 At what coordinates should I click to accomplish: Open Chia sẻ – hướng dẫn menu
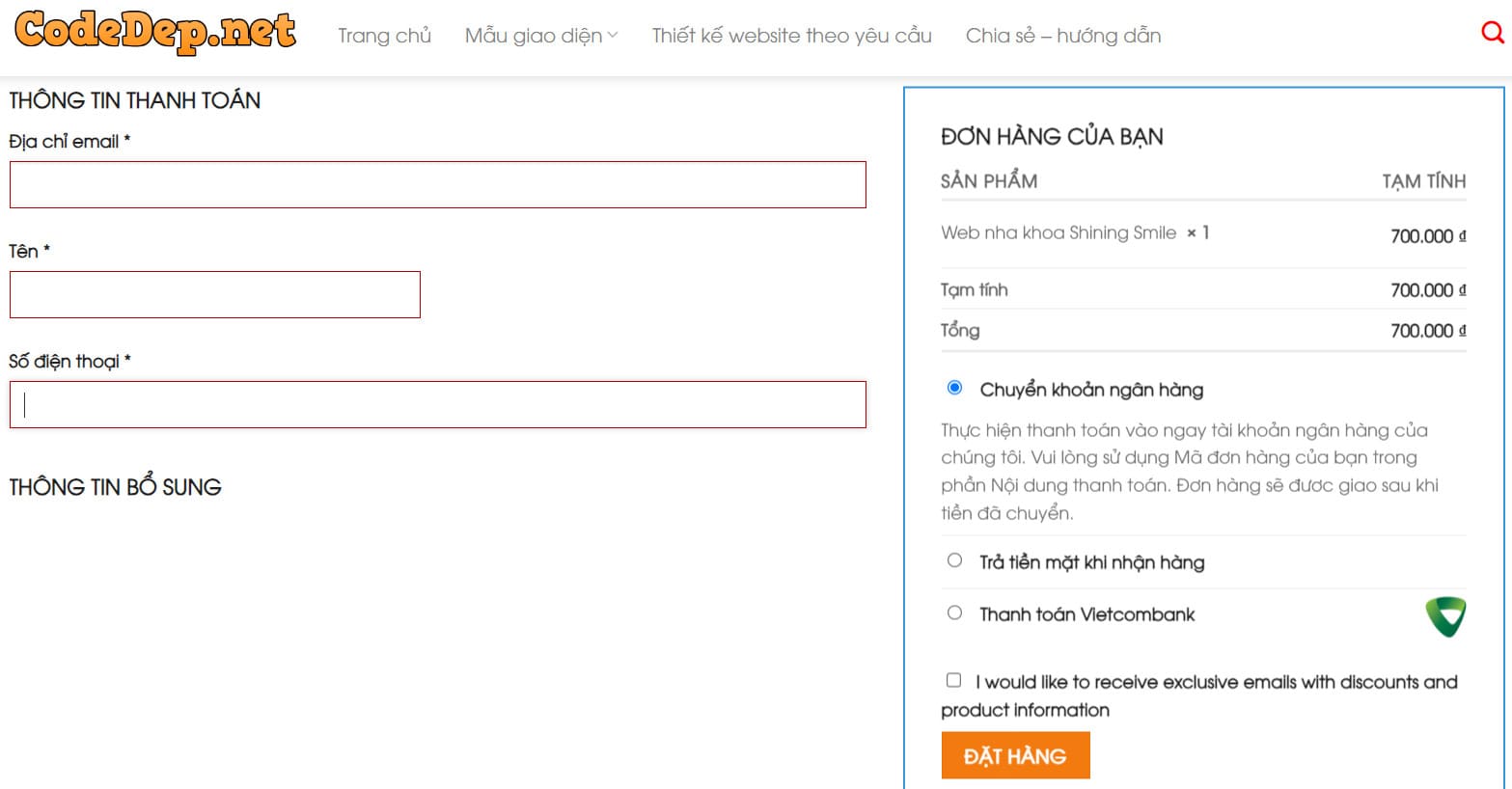click(1062, 36)
